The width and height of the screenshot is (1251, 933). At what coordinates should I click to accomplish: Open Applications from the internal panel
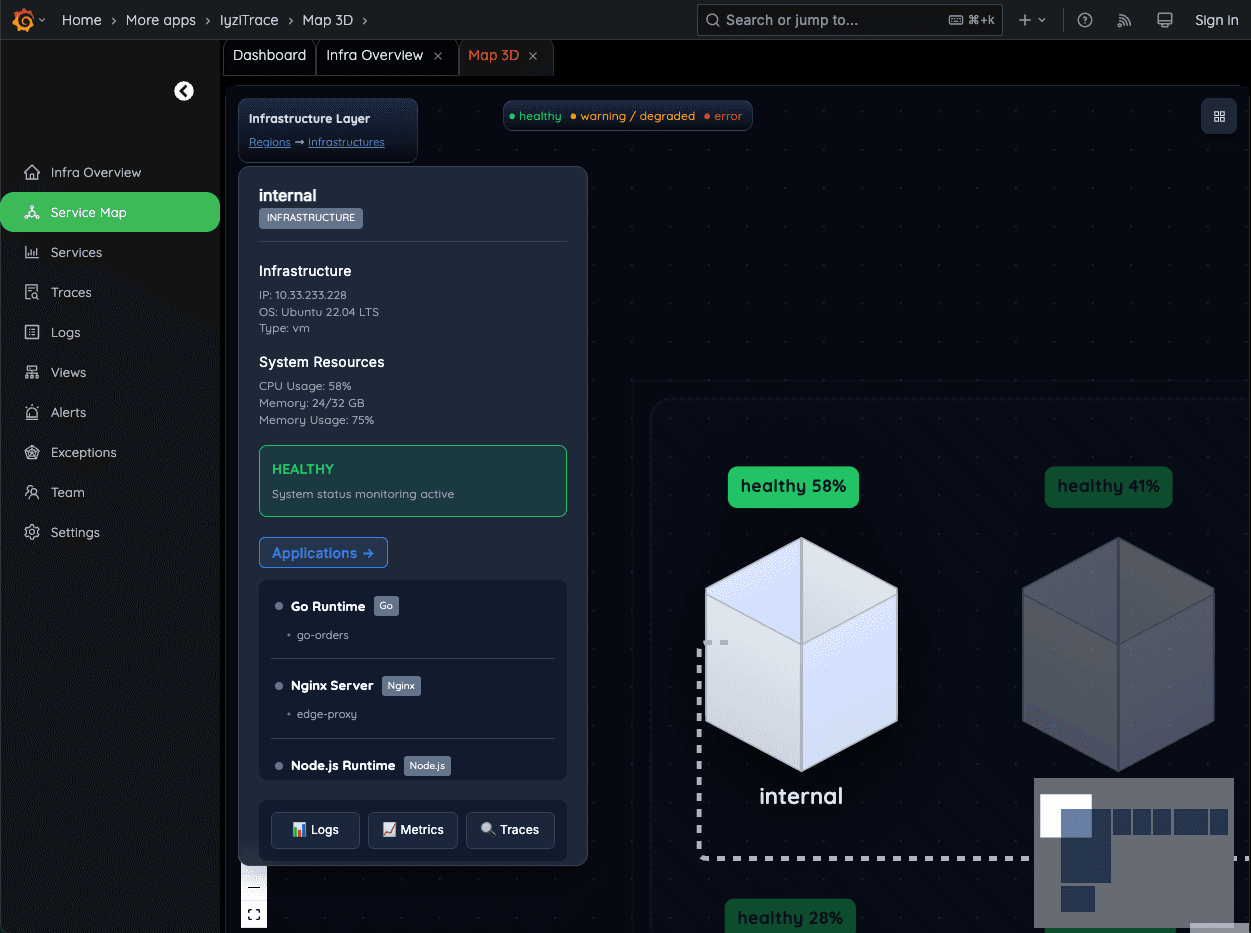pyautogui.click(x=323, y=552)
